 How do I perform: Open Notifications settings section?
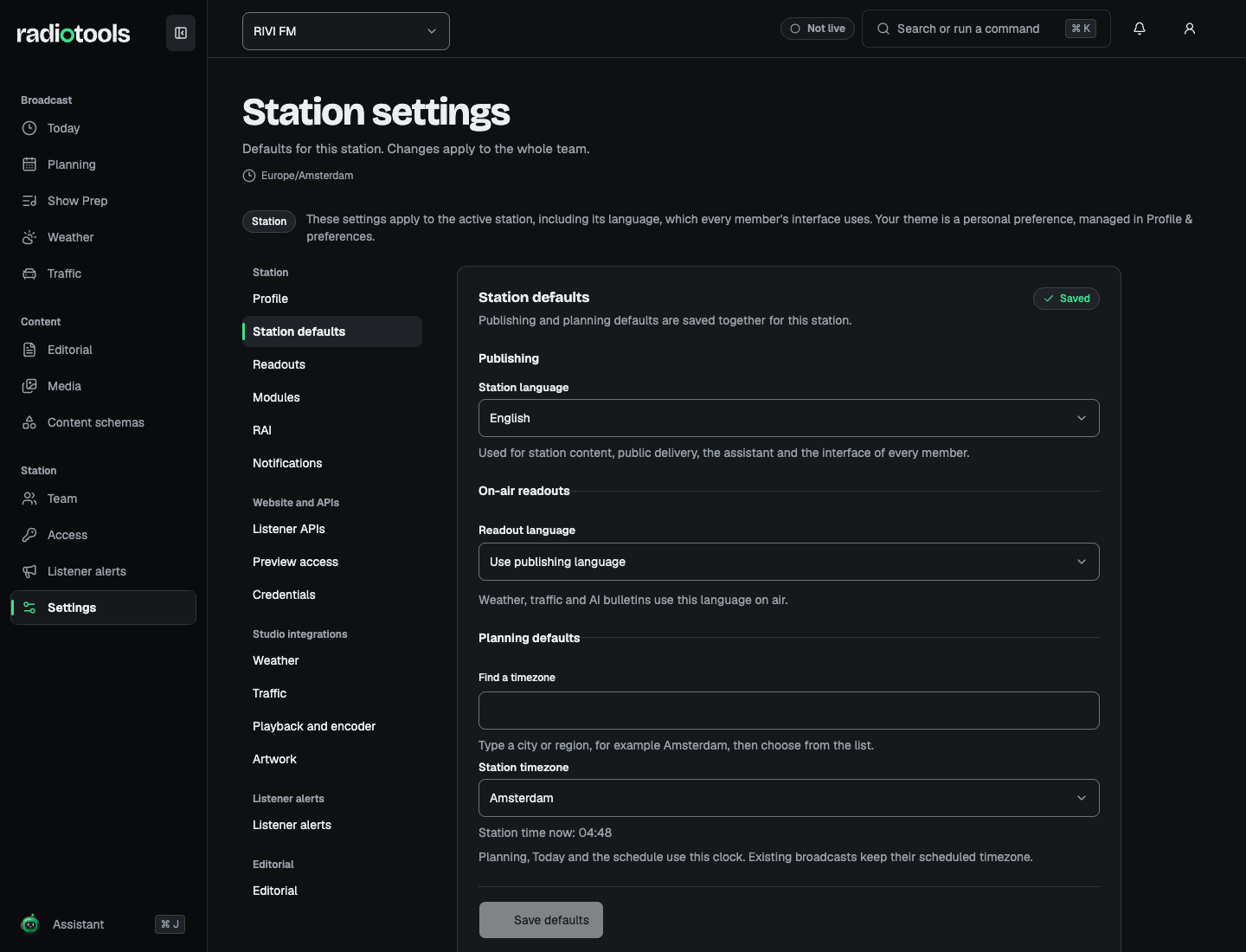tap(332, 463)
